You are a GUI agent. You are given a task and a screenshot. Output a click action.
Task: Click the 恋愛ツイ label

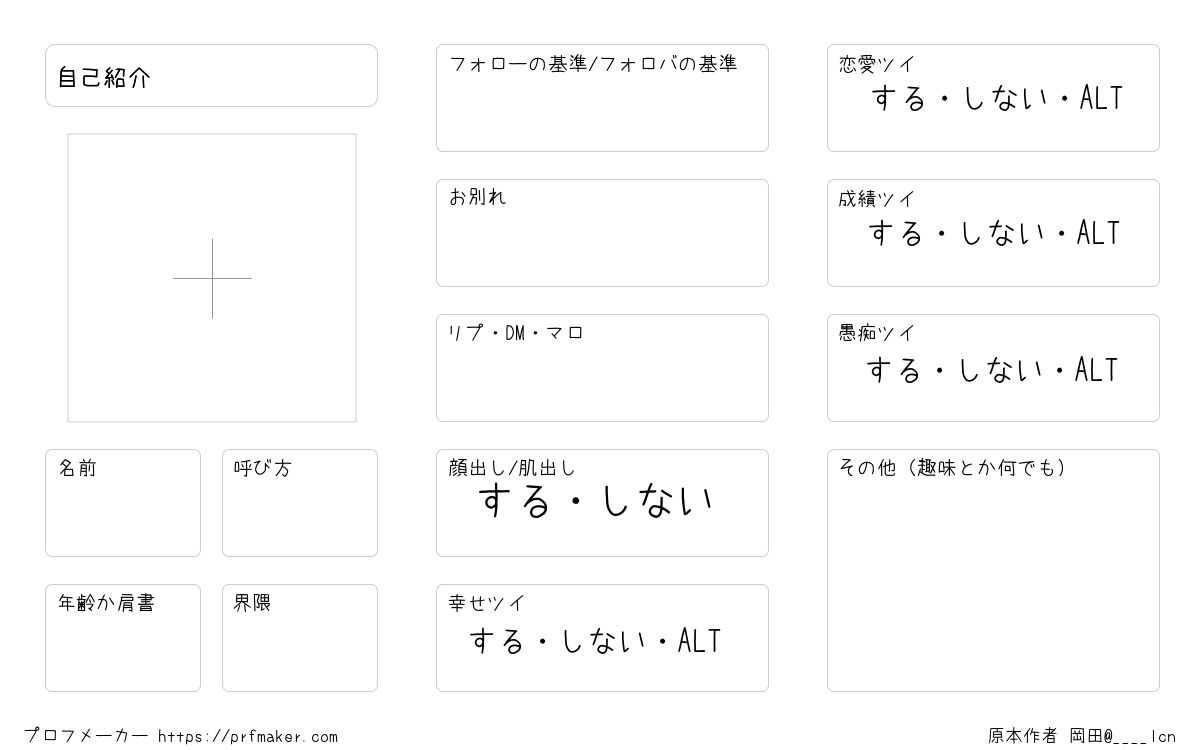[x=877, y=64]
